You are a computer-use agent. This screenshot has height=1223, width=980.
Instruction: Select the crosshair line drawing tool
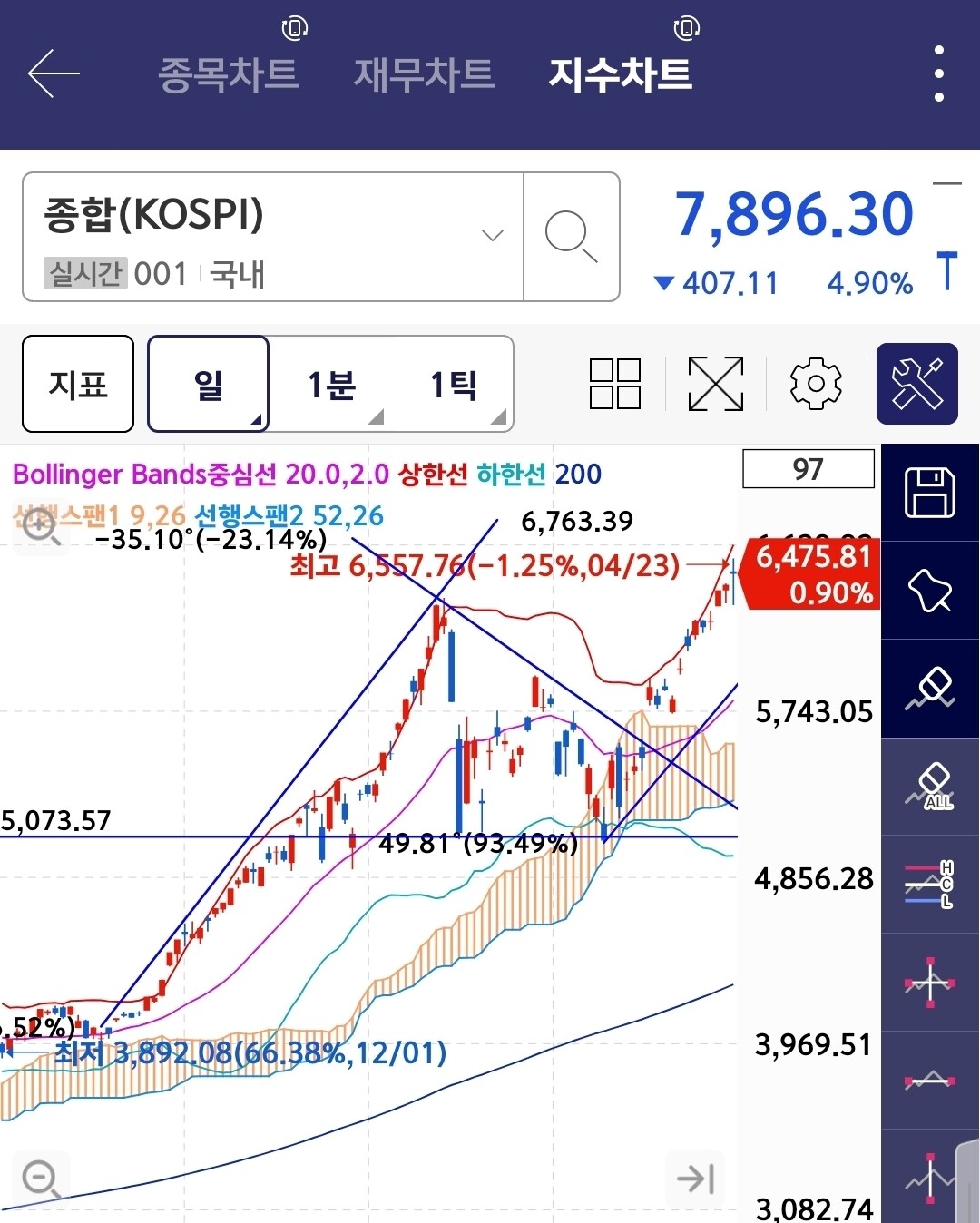[x=930, y=983]
